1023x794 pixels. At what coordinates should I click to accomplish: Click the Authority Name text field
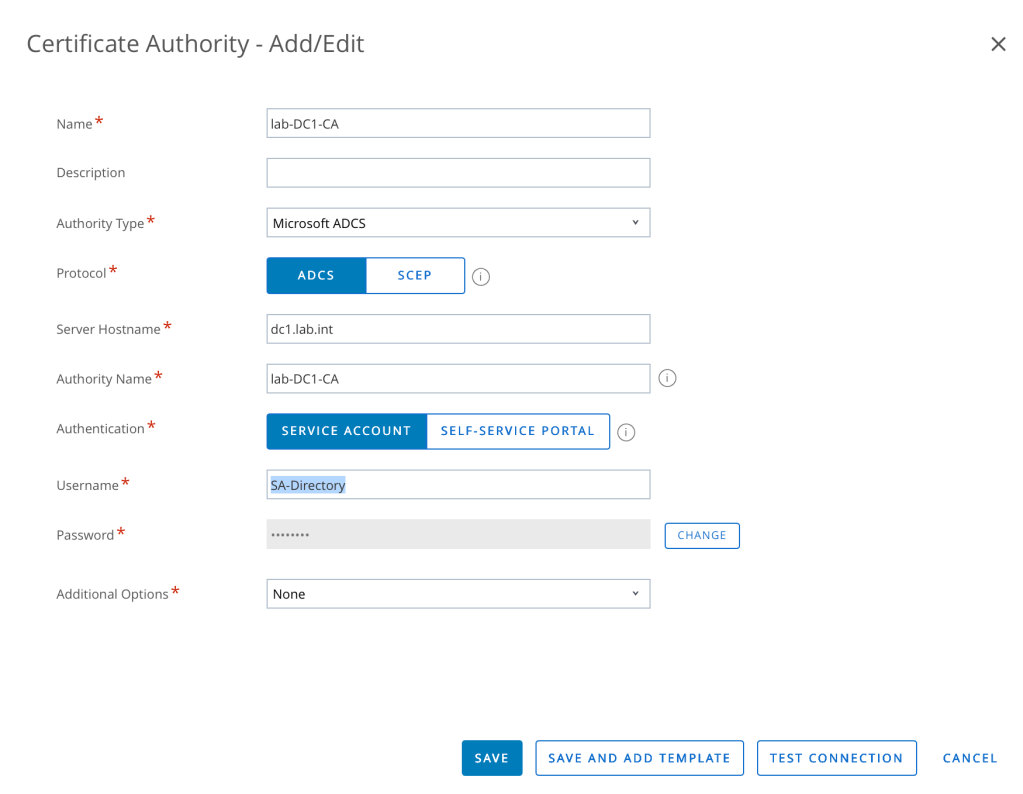point(458,379)
